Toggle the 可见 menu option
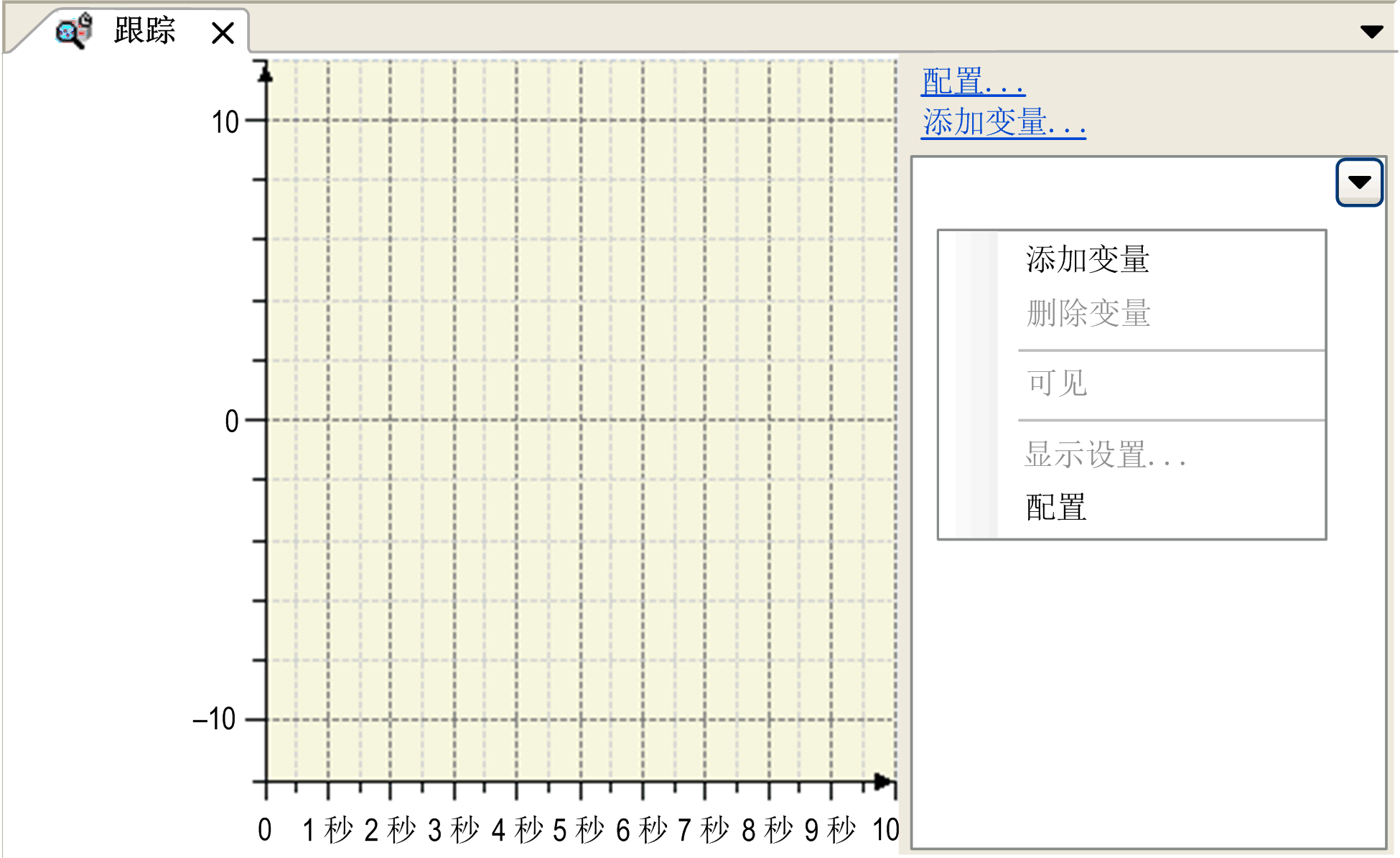This screenshot has width=1400, height=858. [1056, 383]
